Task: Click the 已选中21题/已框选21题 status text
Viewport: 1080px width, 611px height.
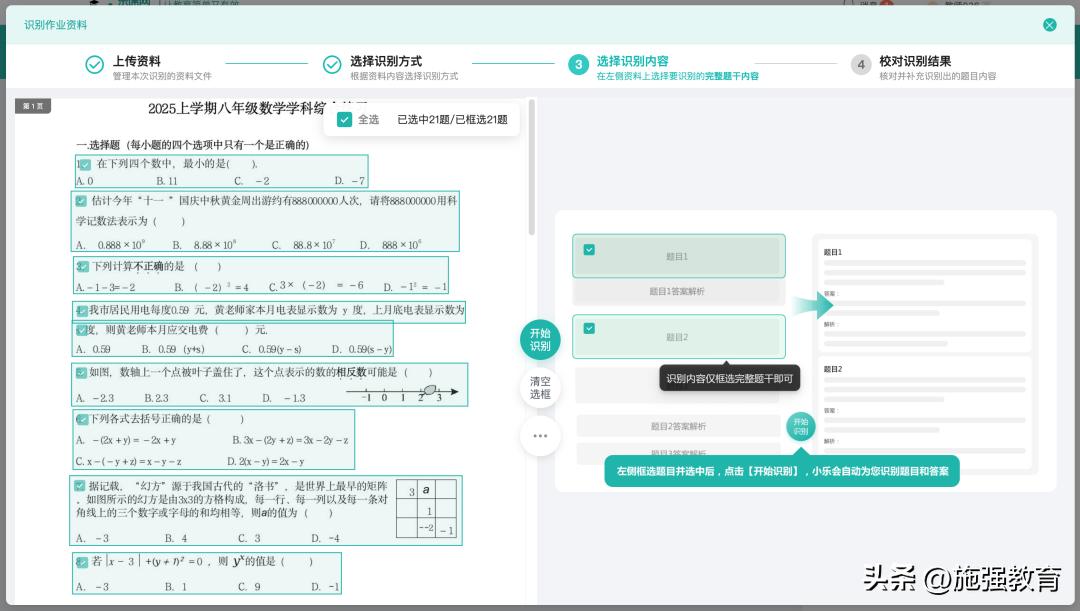Action: pos(453,120)
